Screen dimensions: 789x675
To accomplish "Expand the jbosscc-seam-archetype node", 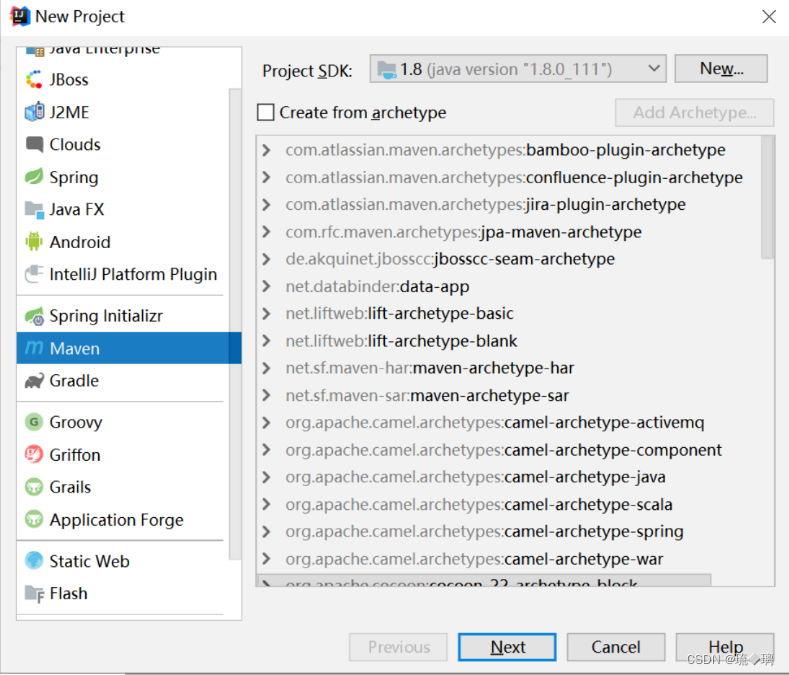I will (267, 259).
